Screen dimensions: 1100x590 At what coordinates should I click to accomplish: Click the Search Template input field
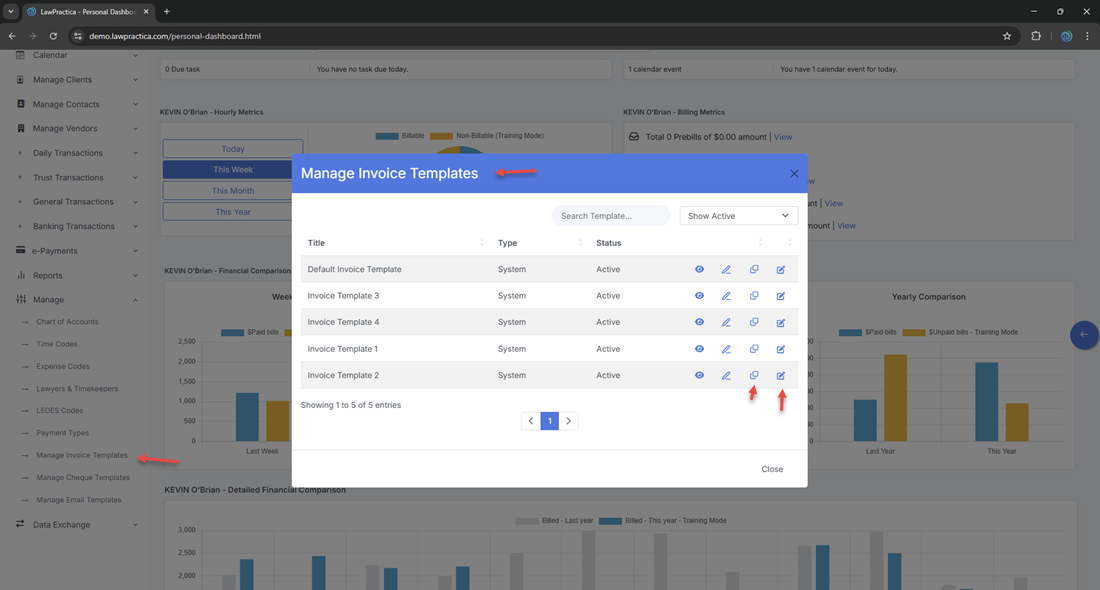coord(610,216)
